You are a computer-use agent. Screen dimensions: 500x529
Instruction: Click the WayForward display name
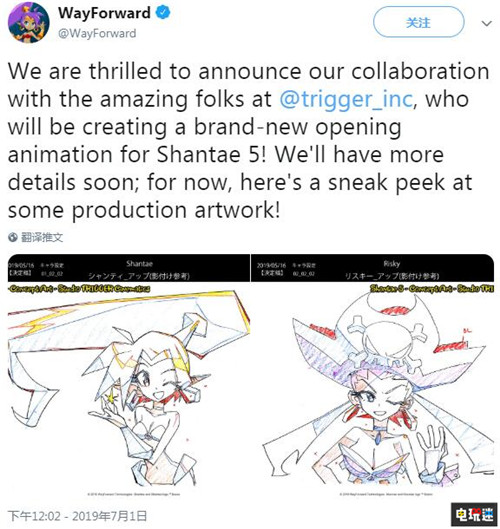click(x=104, y=13)
